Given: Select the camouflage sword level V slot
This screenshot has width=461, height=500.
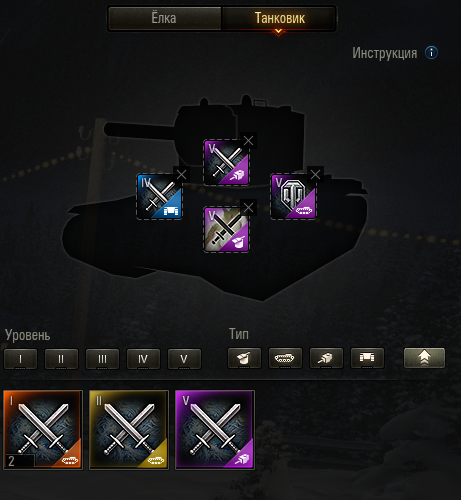Looking at the screenshot, I should tap(227, 229).
